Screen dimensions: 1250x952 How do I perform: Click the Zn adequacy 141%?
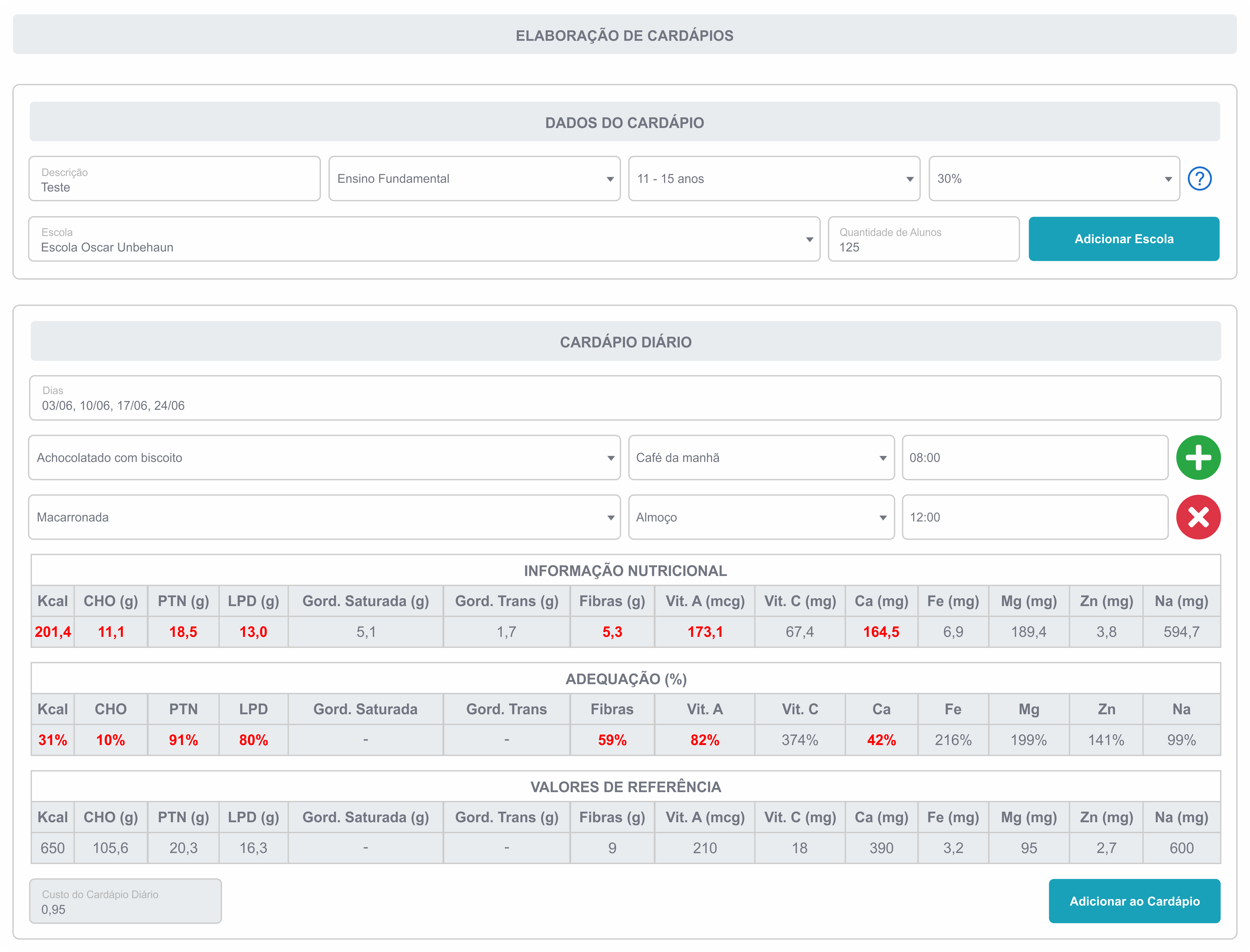click(x=1106, y=740)
